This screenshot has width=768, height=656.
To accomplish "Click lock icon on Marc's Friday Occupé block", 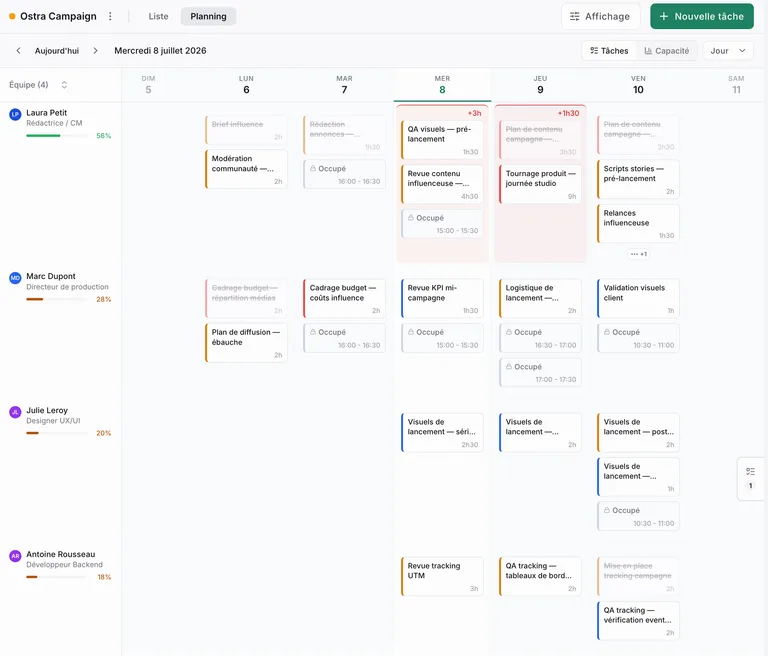I will tap(607, 332).
